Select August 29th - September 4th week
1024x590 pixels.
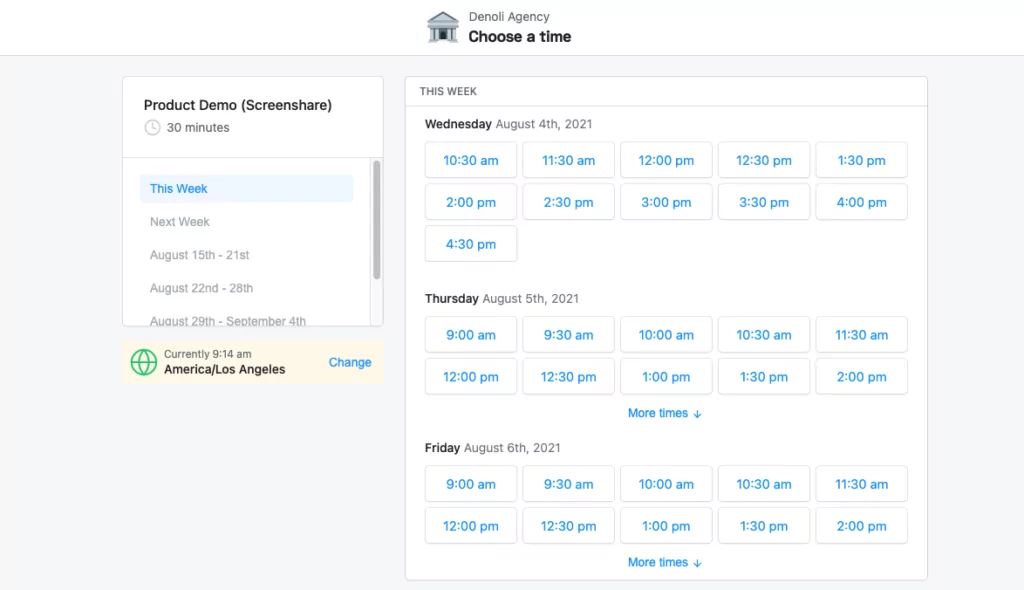coord(228,320)
